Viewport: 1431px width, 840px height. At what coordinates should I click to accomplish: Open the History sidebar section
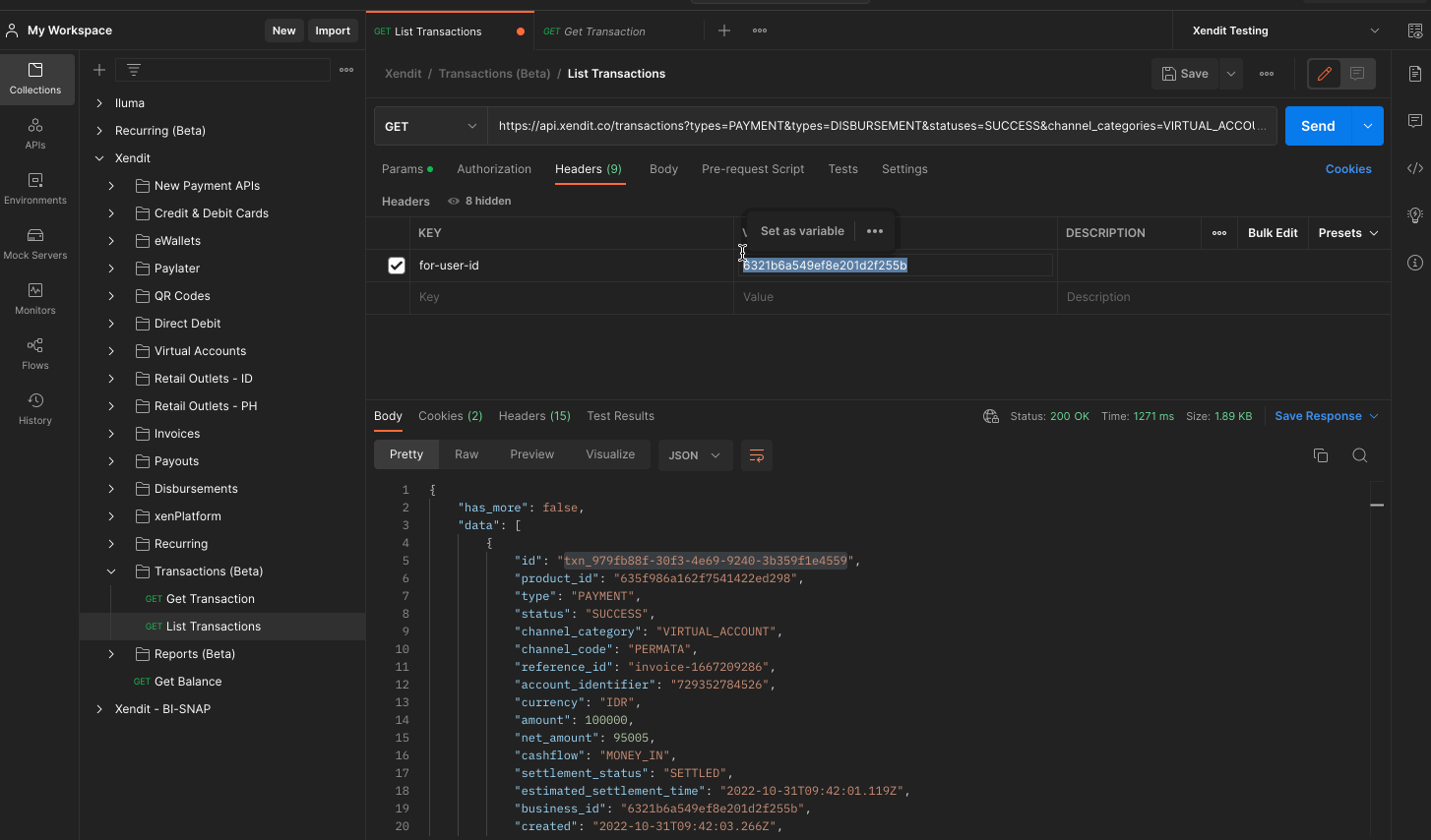point(35,409)
